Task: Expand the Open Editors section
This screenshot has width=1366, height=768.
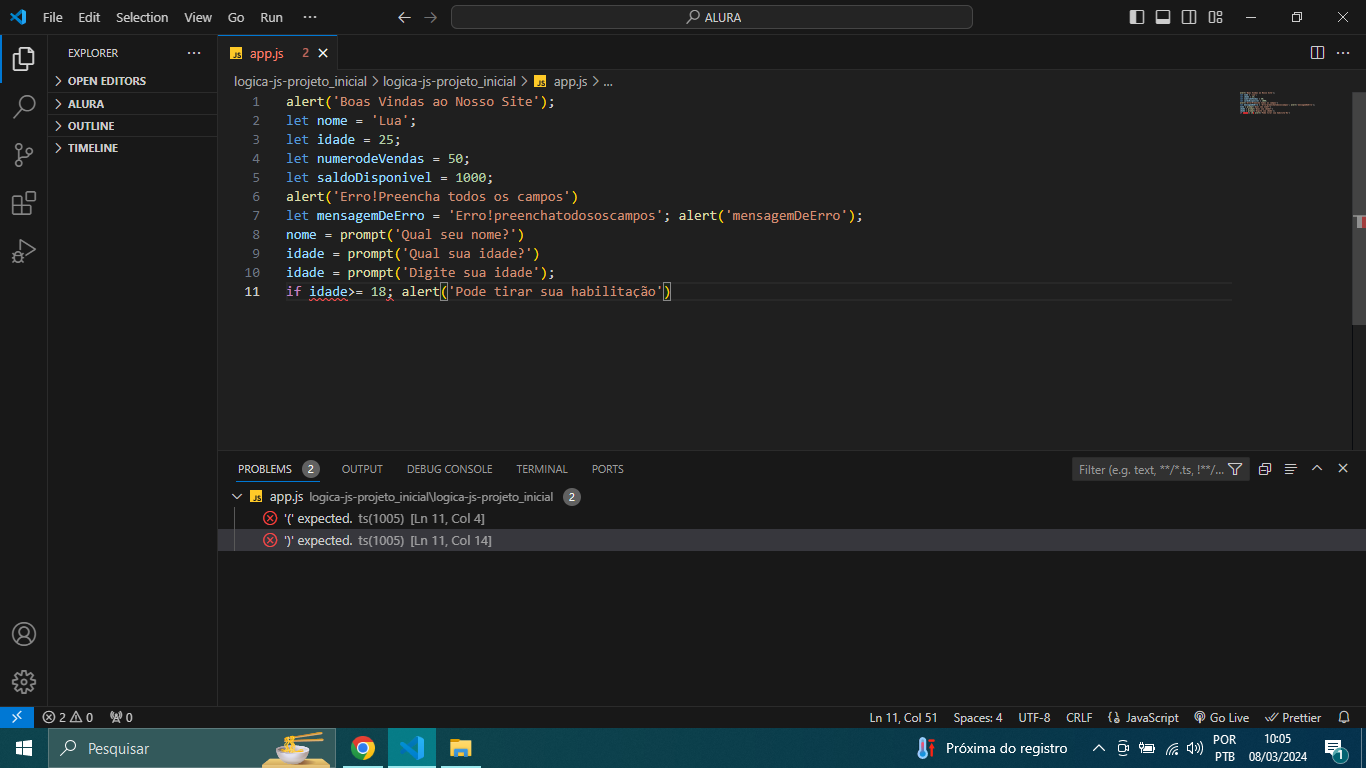Action: tap(133, 81)
